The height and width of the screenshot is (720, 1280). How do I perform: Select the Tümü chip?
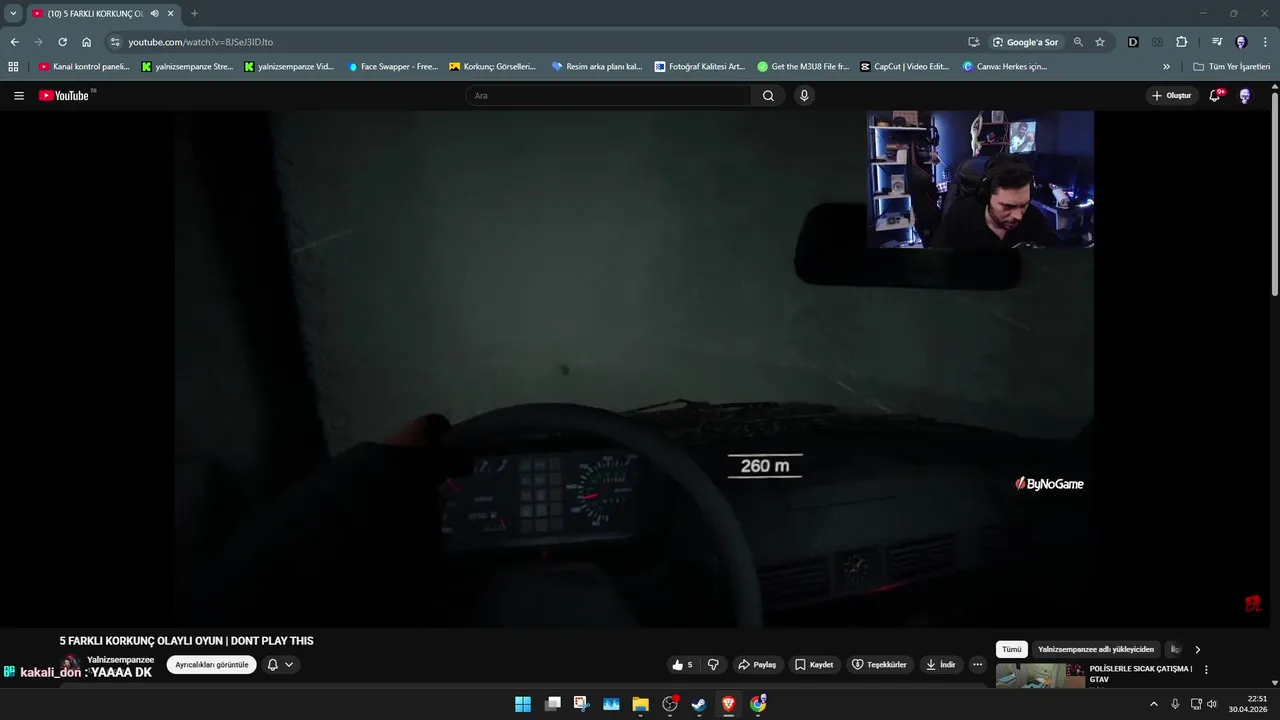coord(1012,650)
